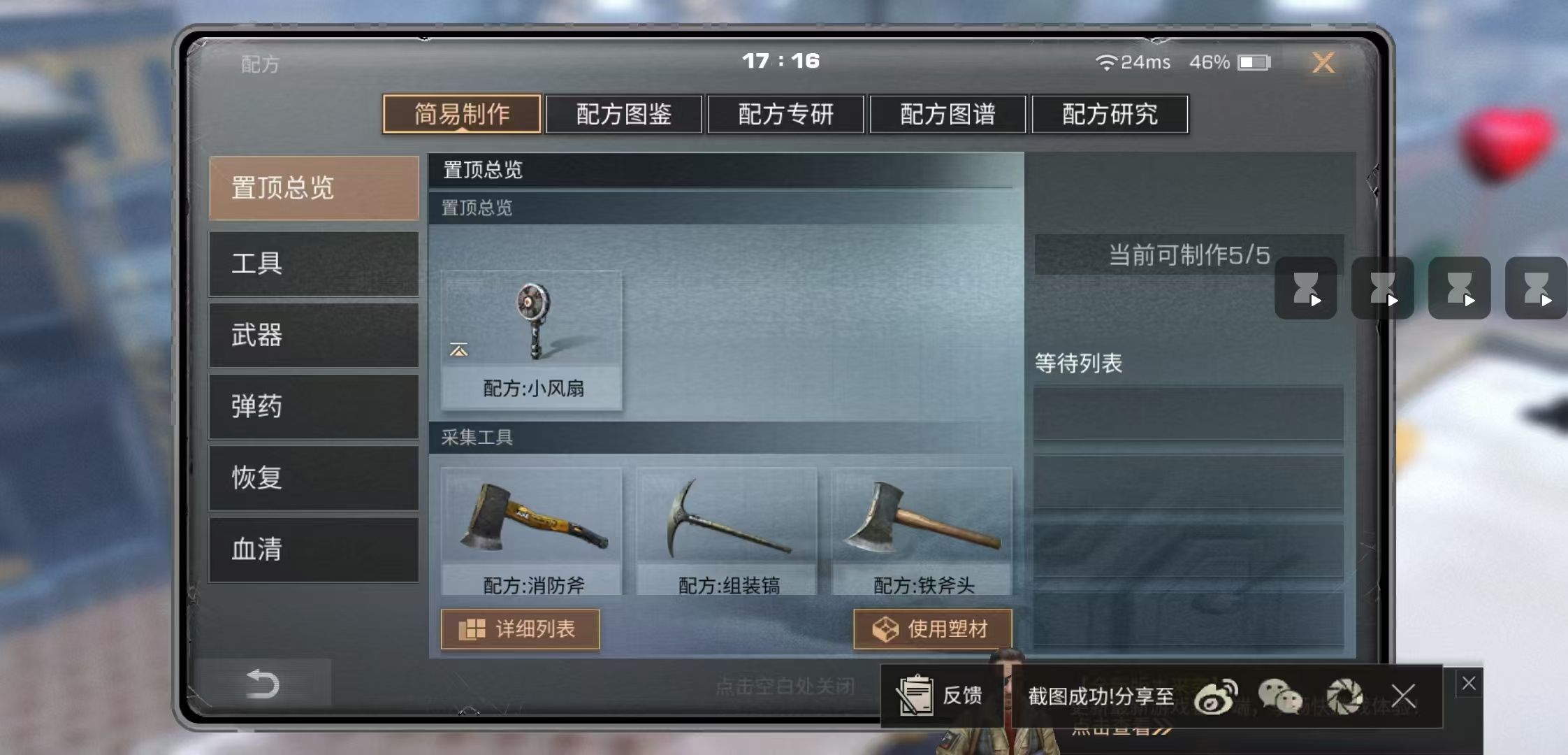Image resolution: width=1568 pixels, height=755 pixels.
Task: Choose the 配方:组装镐 recipe
Action: click(x=727, y=531)
